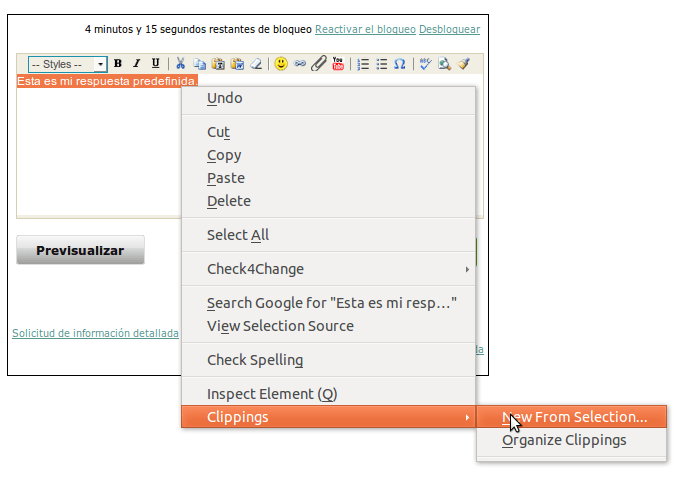The height and width of the screenshot is (481, 675).
Task: Toggle bold formatting in the editor toolbar
Action: pyautogui.click(x=118, y=64)
